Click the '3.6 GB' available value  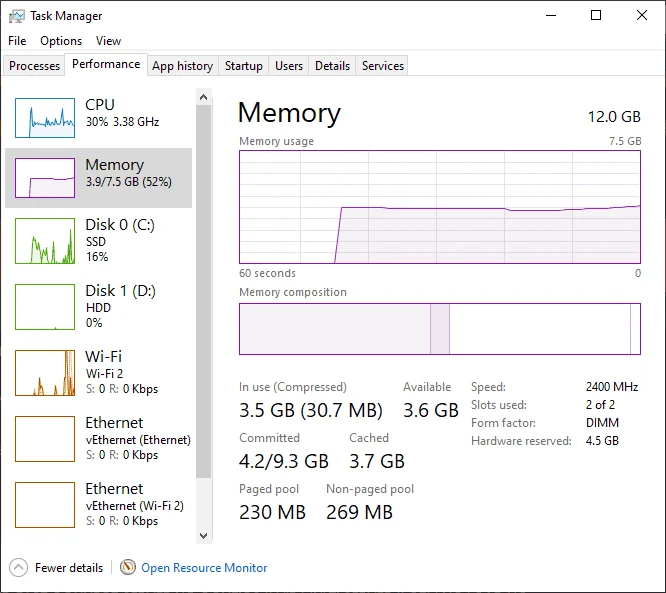pos(431,410)
